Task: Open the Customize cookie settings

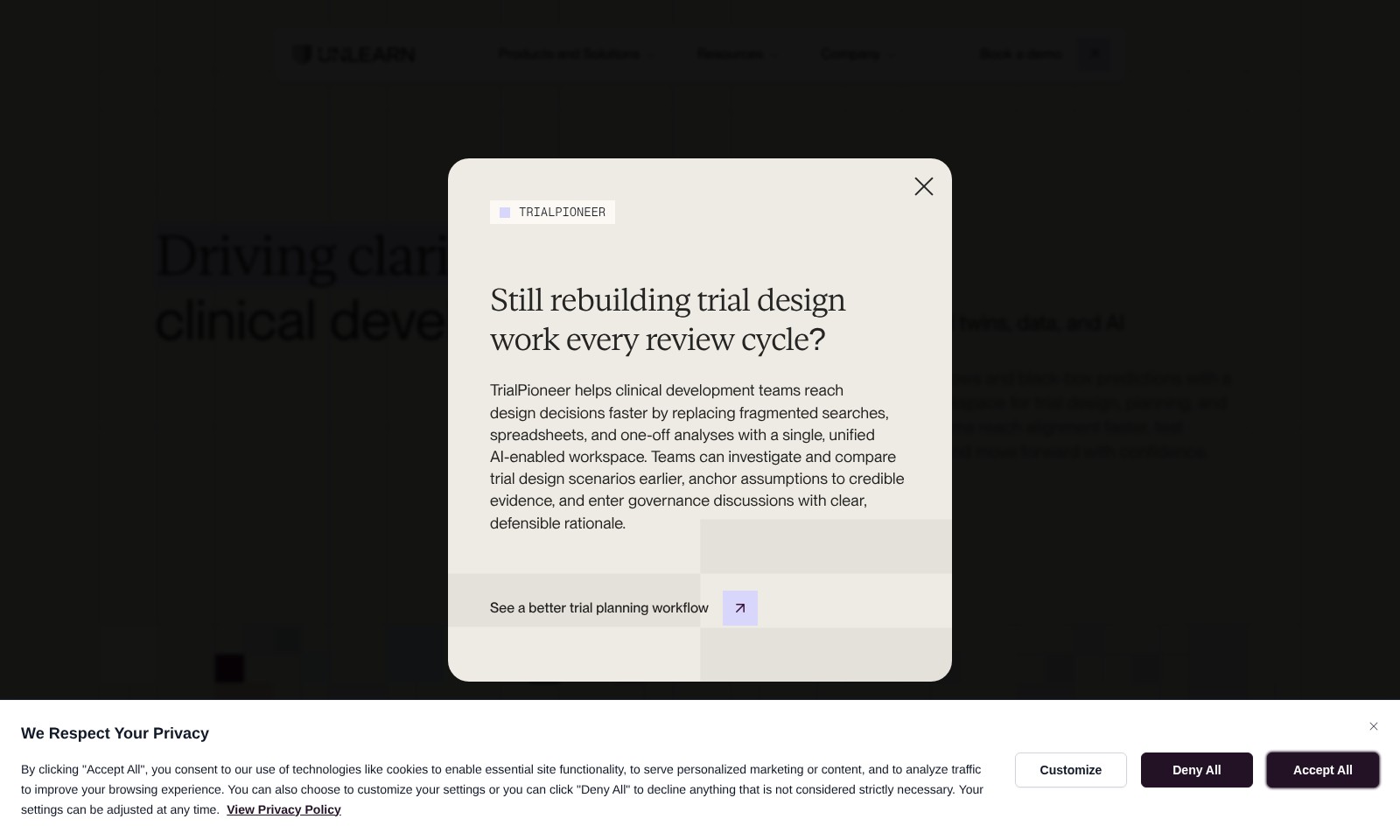Action: click(1071, 770)
